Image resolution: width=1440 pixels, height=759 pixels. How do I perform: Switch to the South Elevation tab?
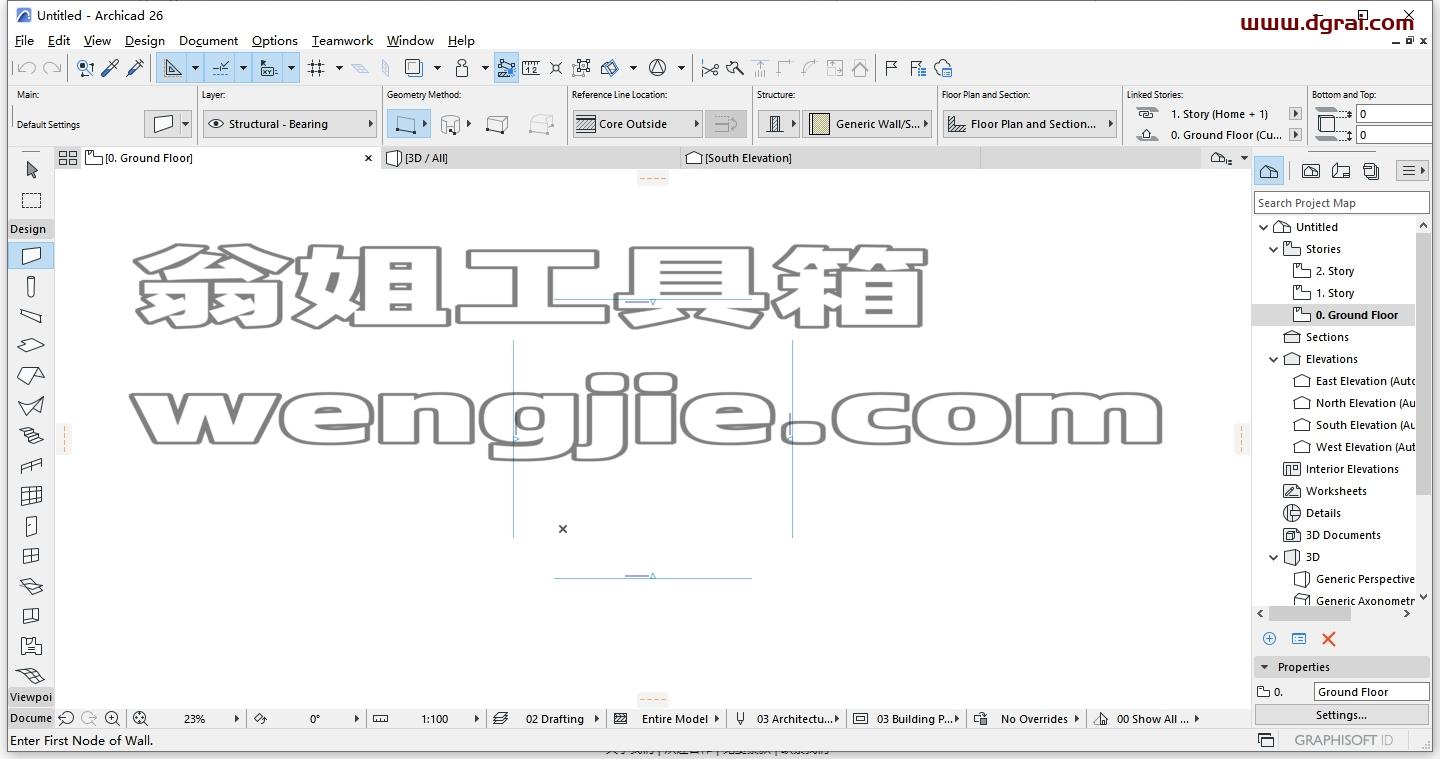(x=830, y=158)
